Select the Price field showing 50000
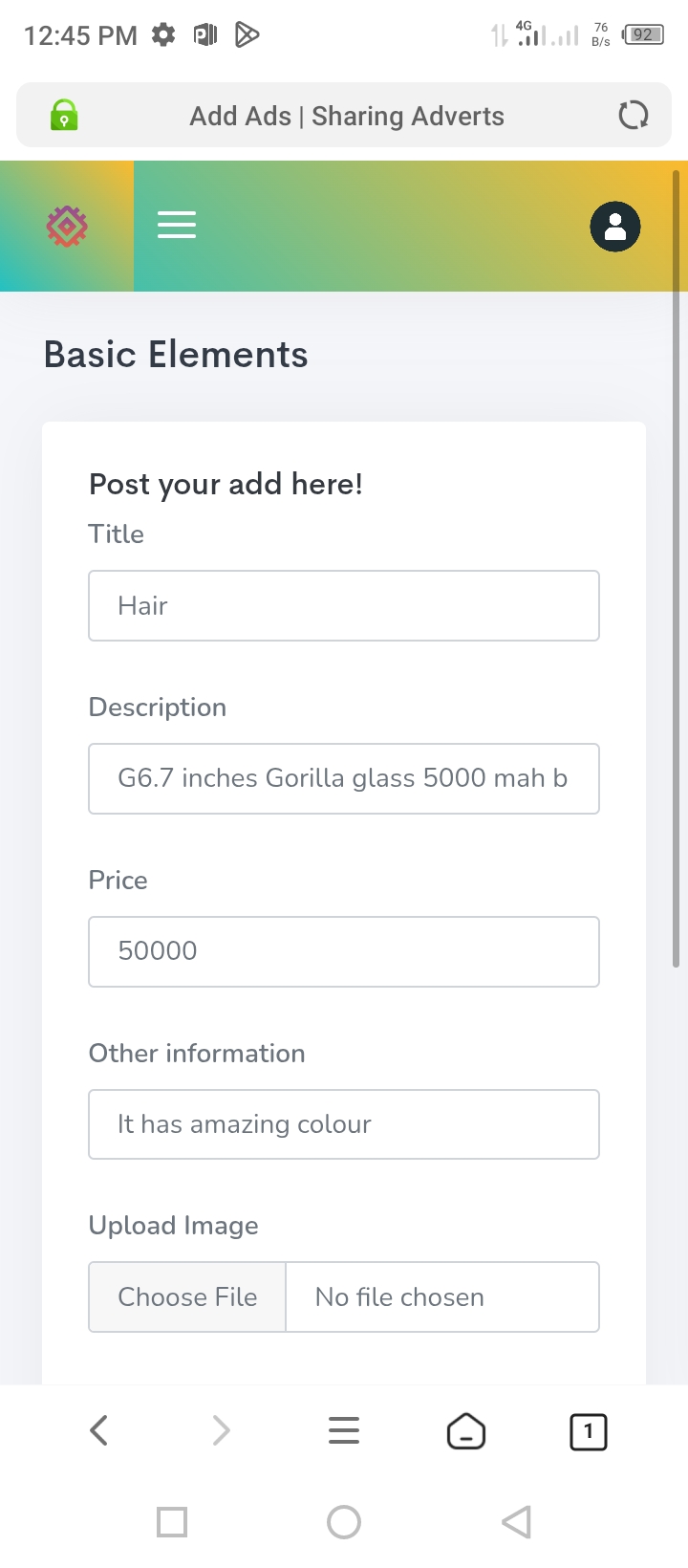The image size is (688, 1568). click(344, 952)
